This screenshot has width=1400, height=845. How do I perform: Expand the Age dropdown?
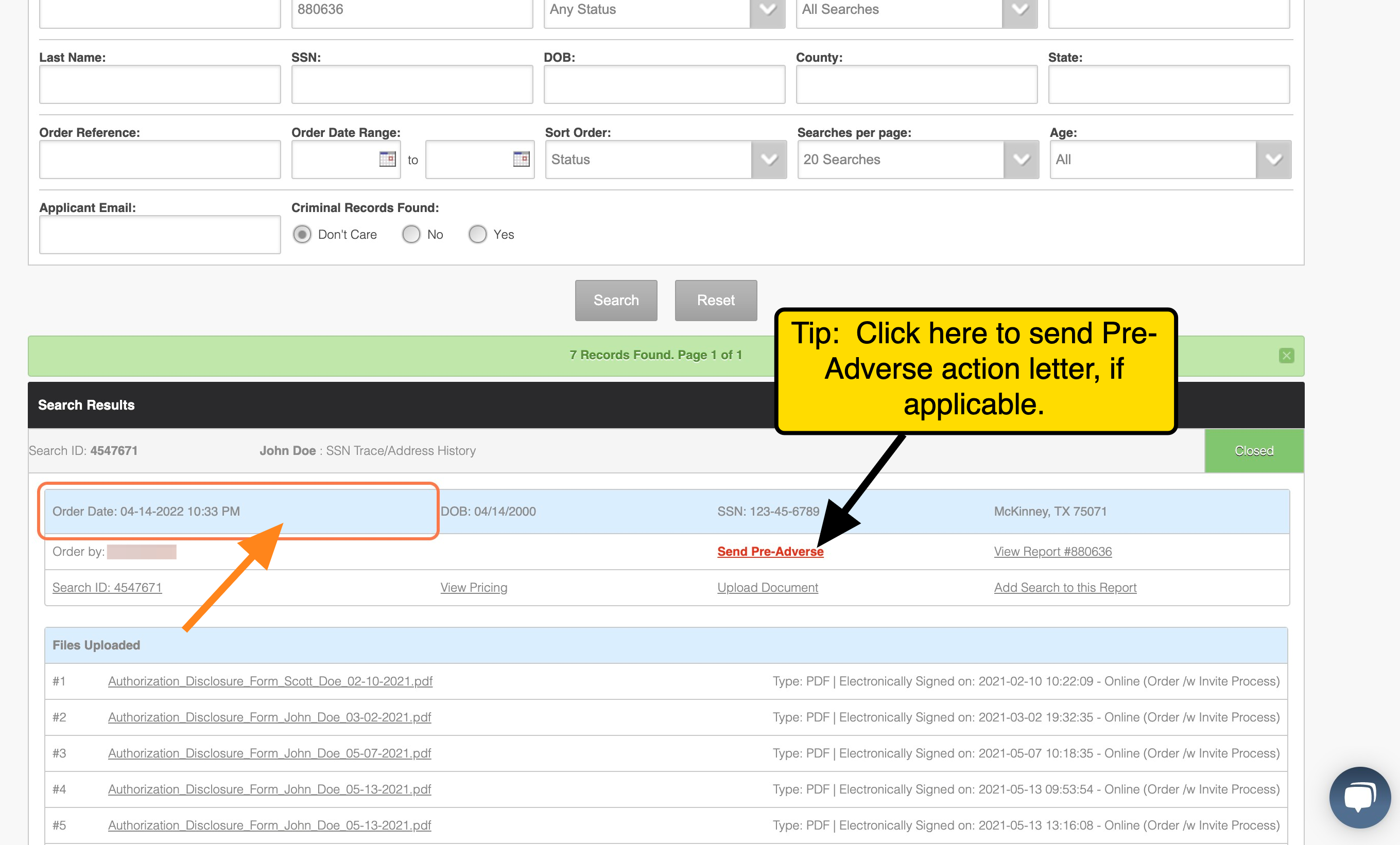click(1170, 160)
